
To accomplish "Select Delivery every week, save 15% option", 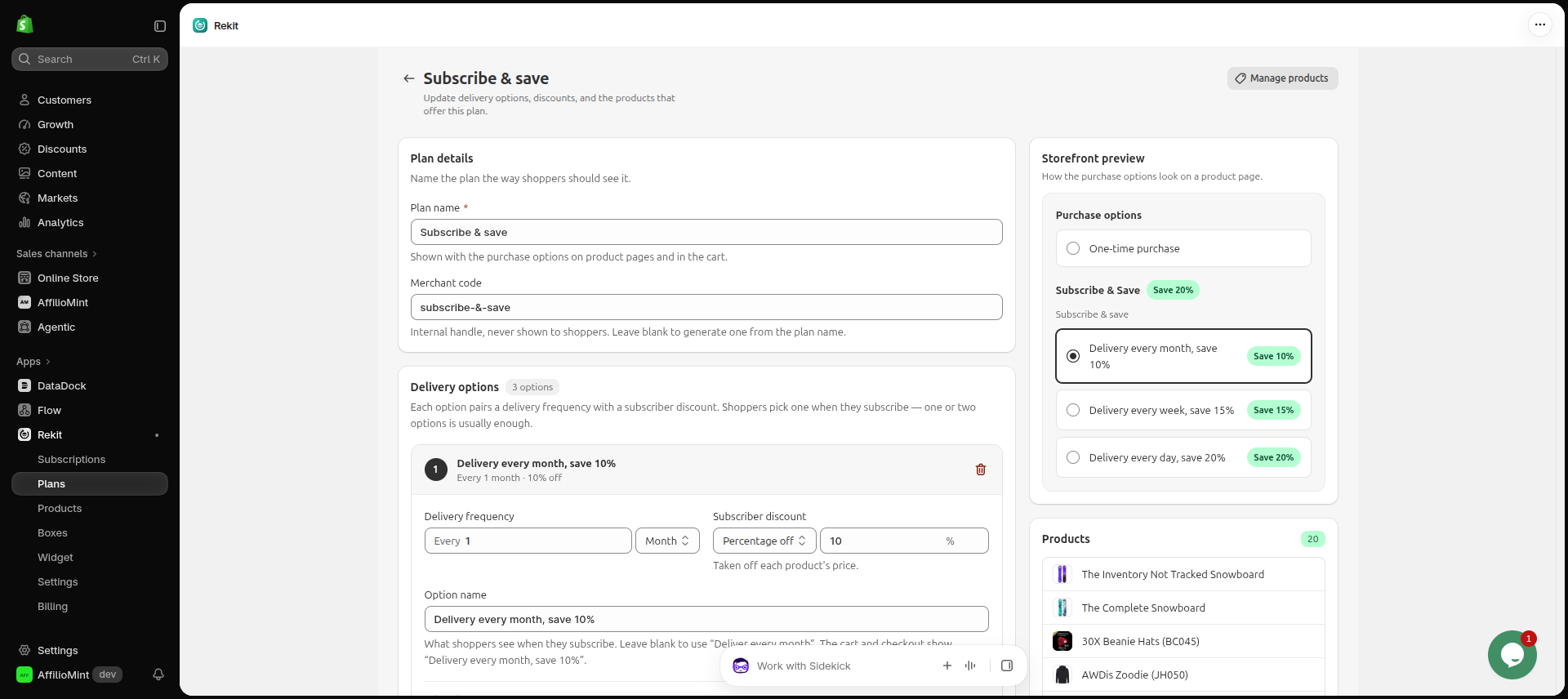I will click(1183, 410).
